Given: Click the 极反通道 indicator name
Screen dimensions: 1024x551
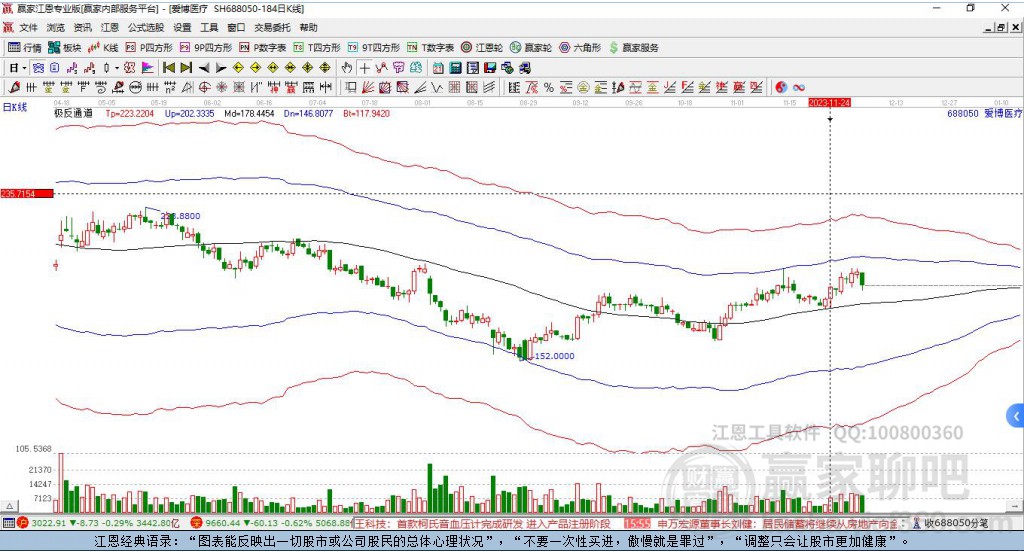Looking at the screenshot, I should click(x=73, y=114).
